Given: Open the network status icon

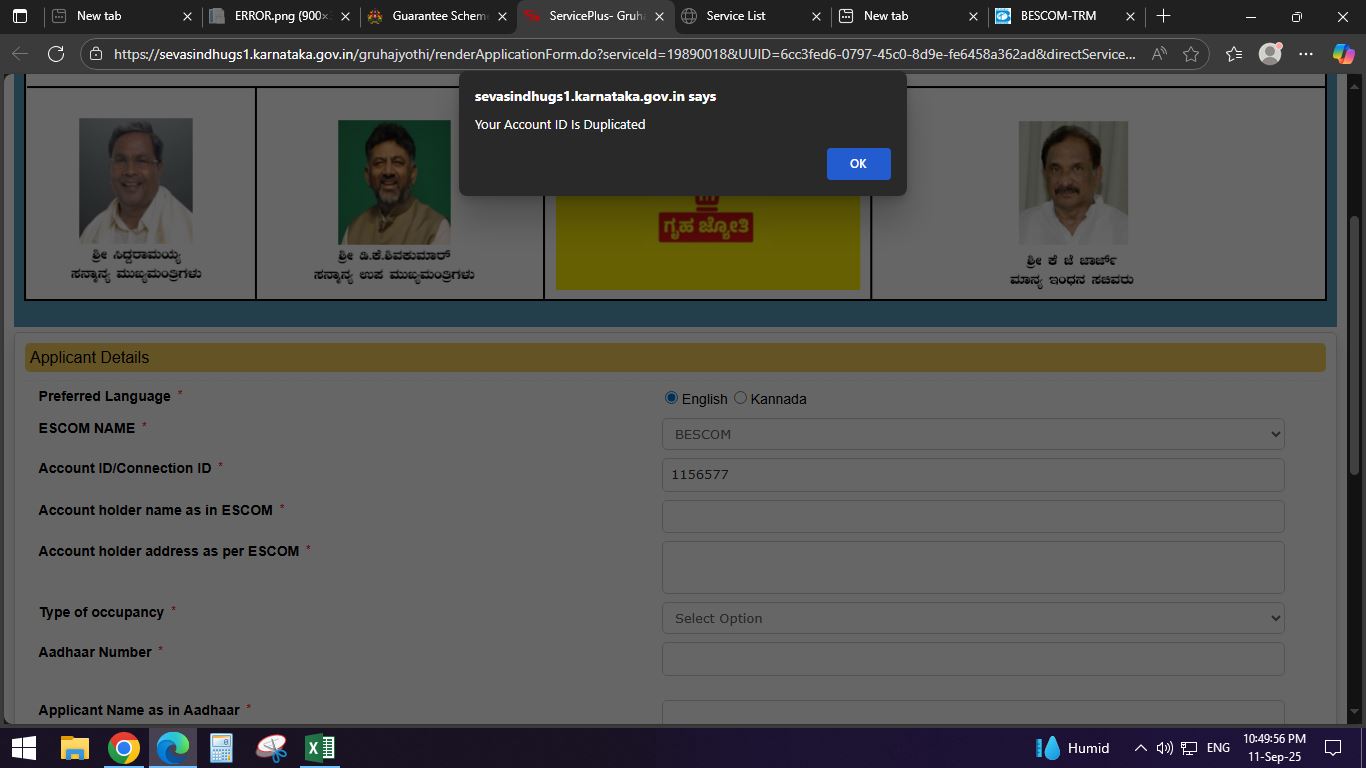Looking at the screenshot, I should (1189, 748).
